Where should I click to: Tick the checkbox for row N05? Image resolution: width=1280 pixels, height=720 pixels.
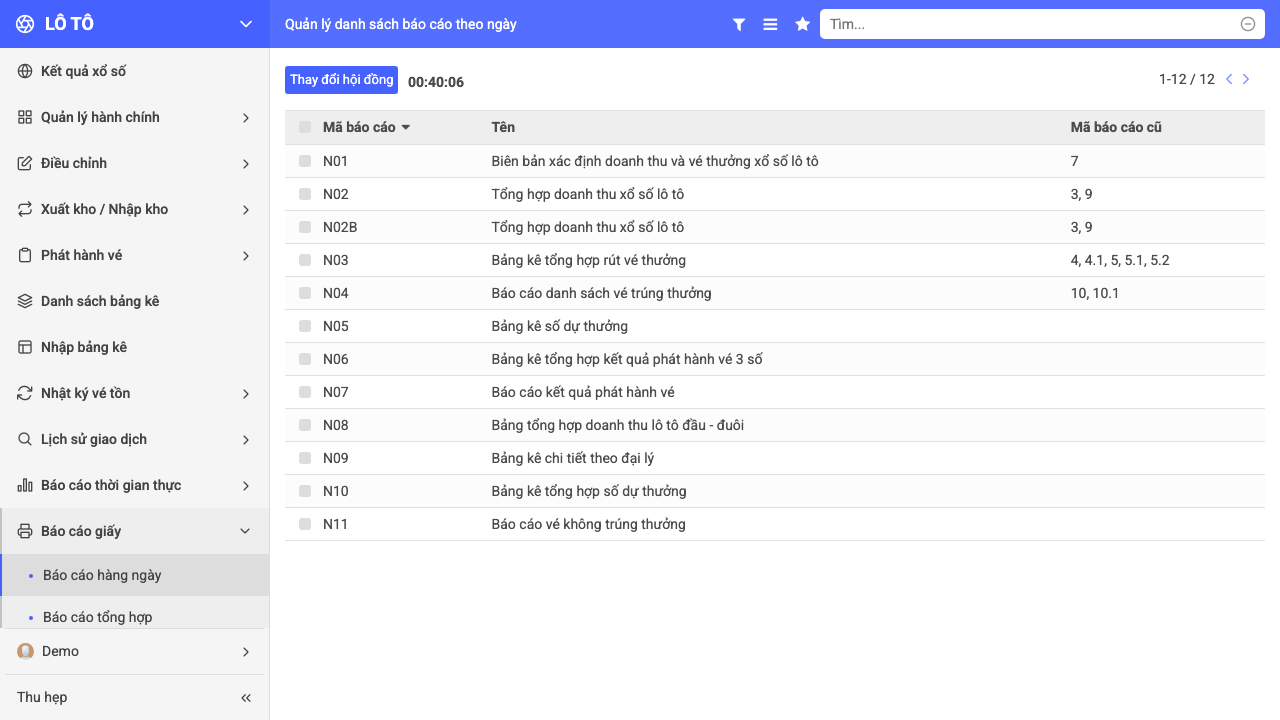305,326
